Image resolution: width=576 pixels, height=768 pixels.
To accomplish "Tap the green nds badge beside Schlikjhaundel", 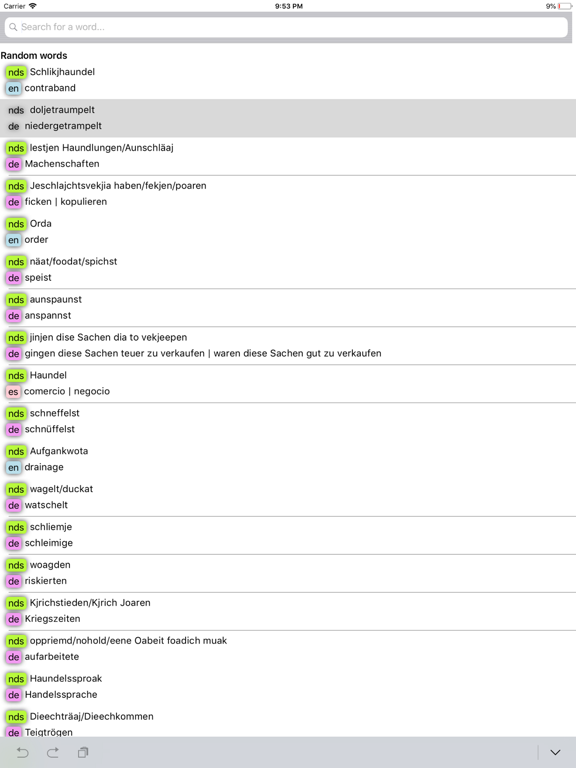I will click(x=16, y=72).
